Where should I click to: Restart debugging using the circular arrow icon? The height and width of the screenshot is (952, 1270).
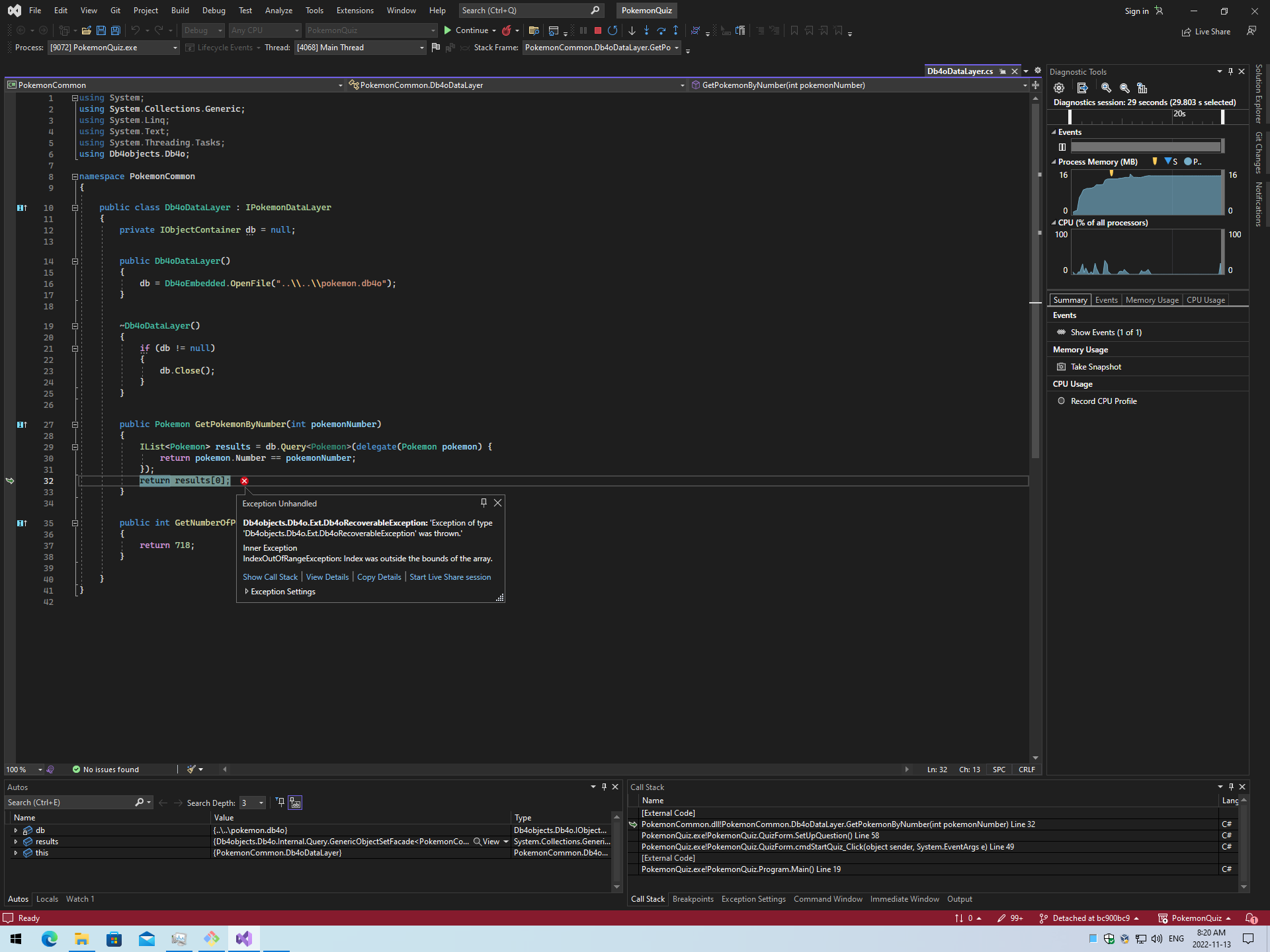[x=613, y=30]
